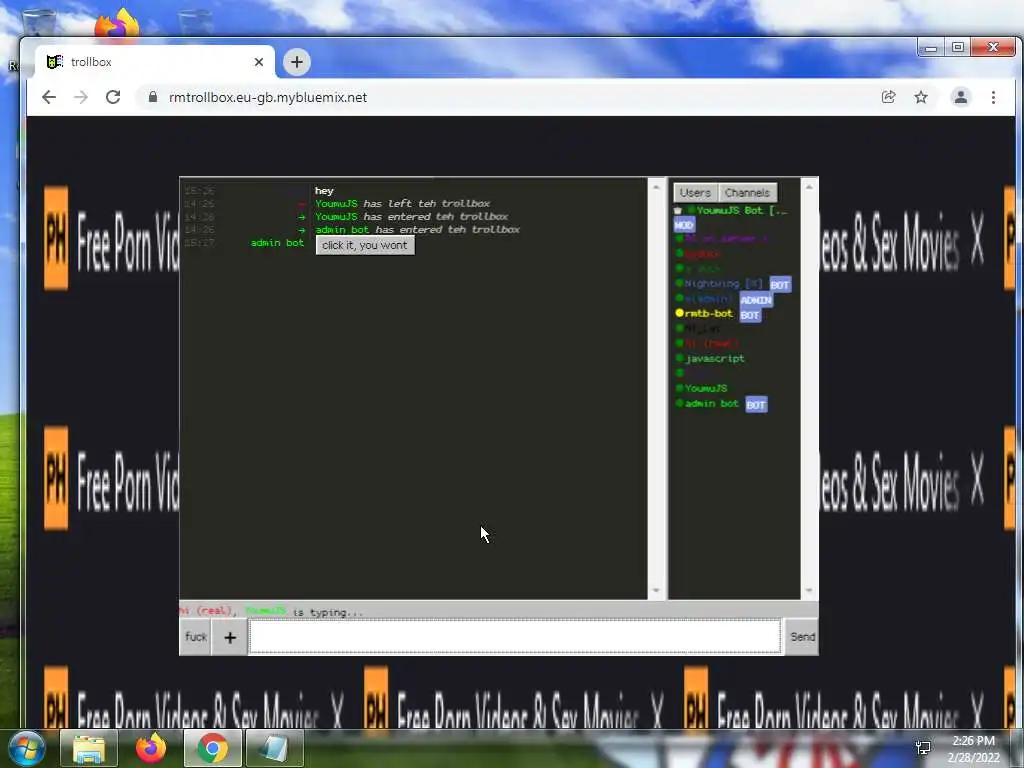Click the padlock site info icon
Screen dimensions: 1024x768
click(x=153, y=97)
